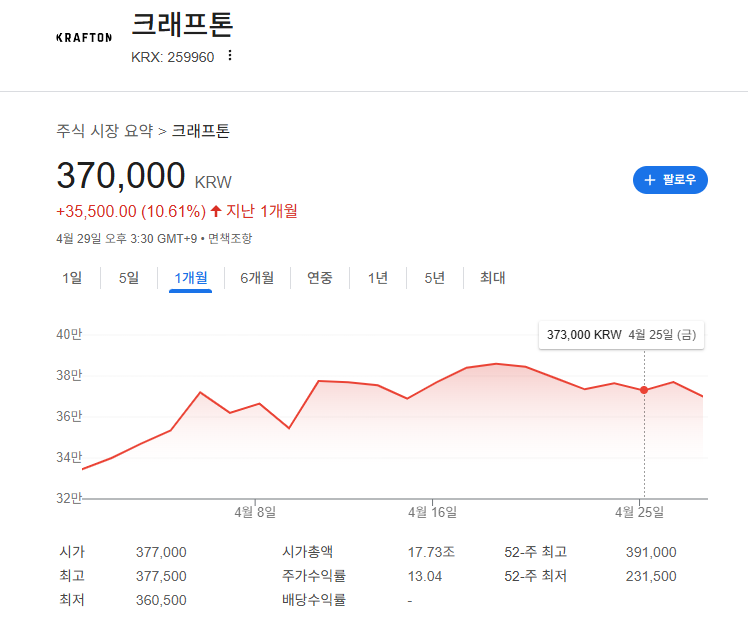
Task: Click the breadcrumb text 크래프톤
Action: pyautogui.click(x=200, y=131)
